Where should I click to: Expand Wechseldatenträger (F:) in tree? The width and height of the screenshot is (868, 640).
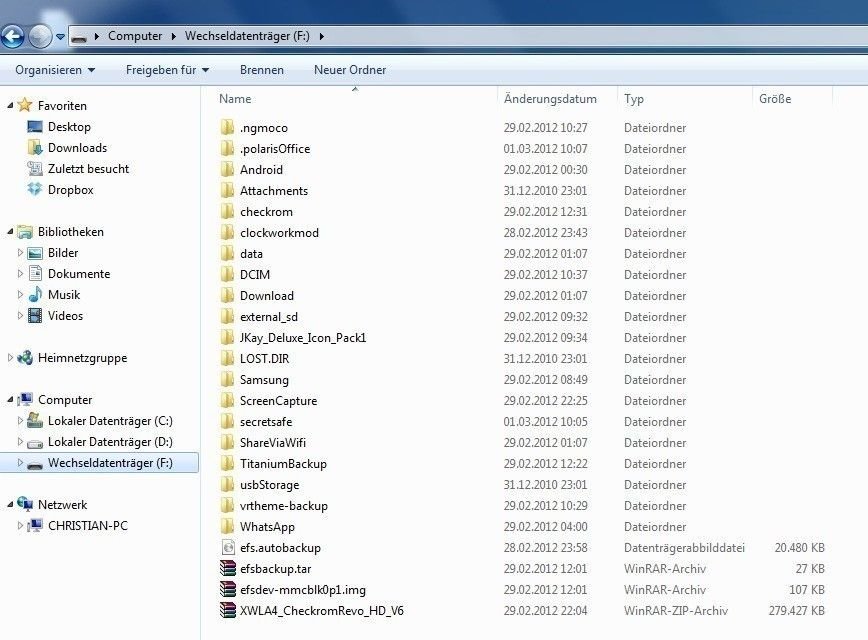pyautogui.click(x=20, y=462)
